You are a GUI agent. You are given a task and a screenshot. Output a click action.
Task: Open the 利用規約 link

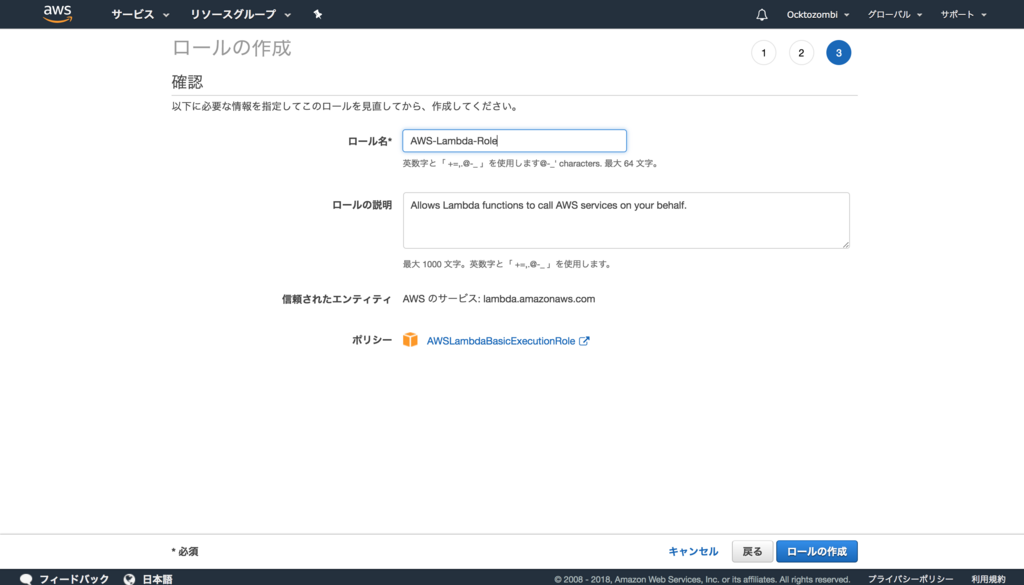click(x=988, y=579)
